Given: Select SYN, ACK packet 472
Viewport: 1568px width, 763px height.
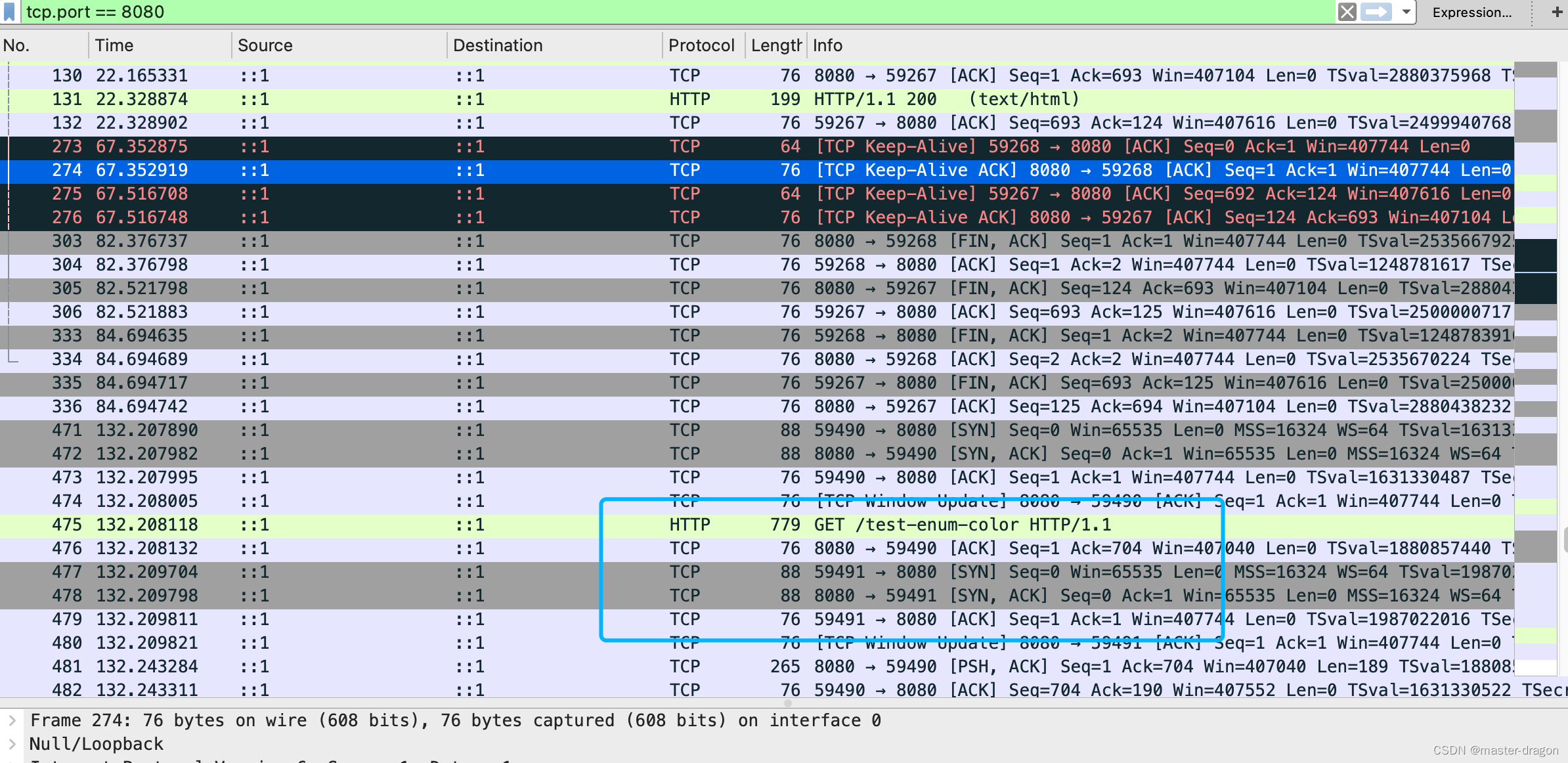Looking at the screenshot, I should (x=756, y=454).
